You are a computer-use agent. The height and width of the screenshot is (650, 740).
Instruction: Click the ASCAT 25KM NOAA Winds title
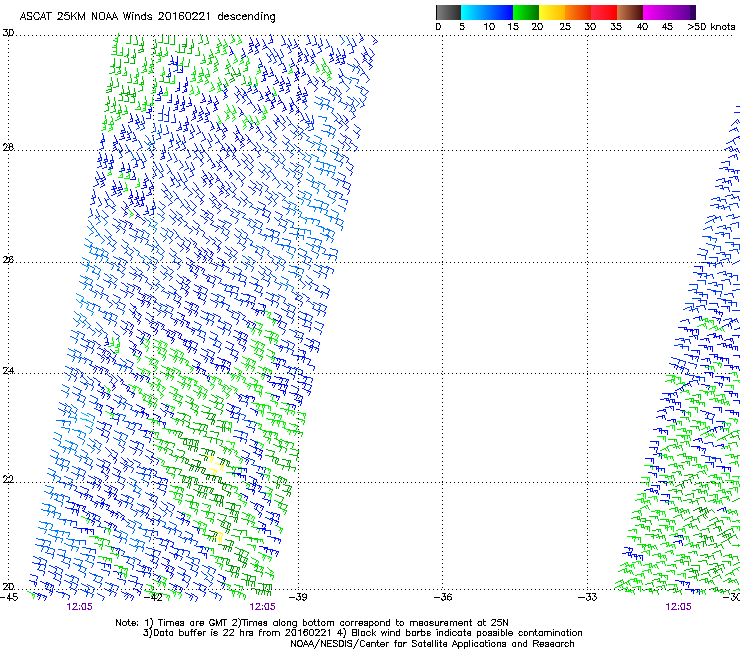[147, 16]
